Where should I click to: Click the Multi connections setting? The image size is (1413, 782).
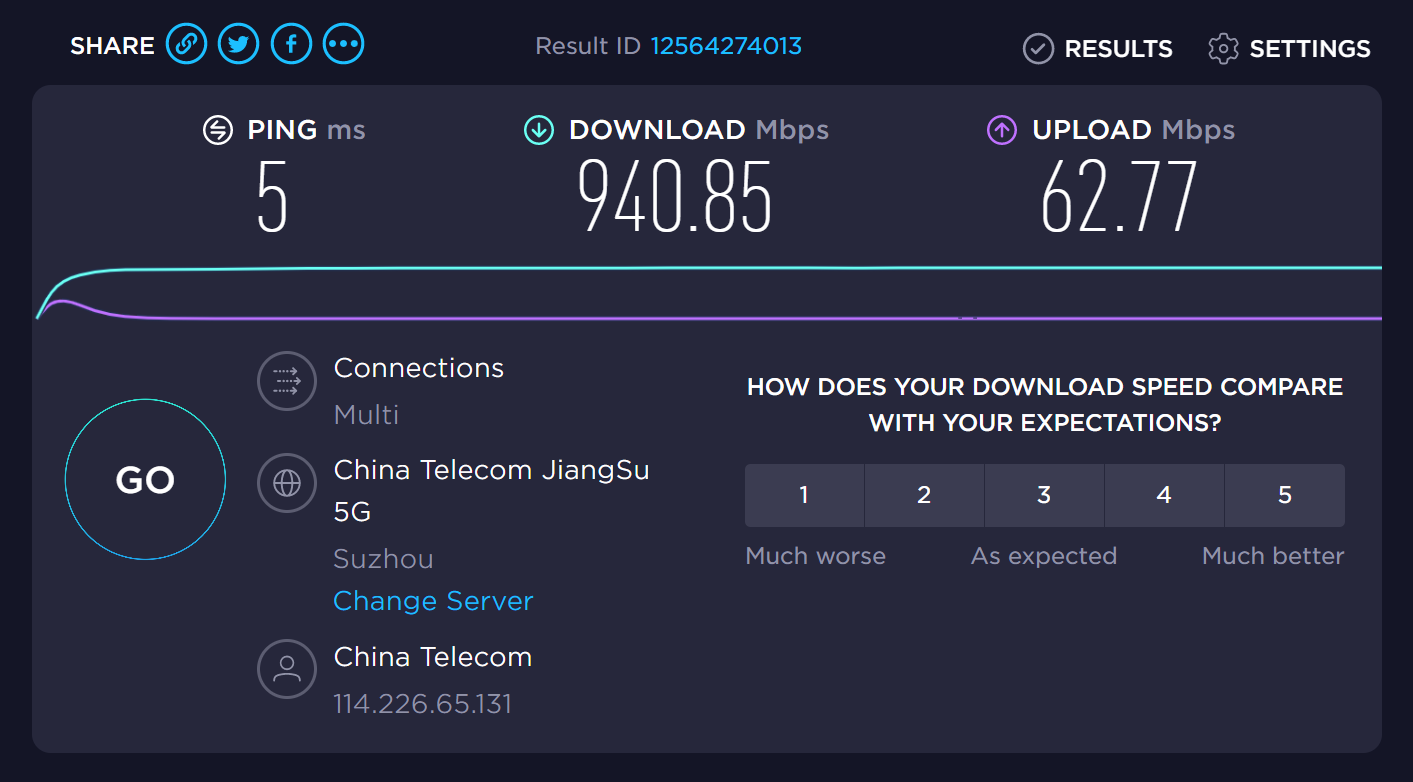click(366, 414)
